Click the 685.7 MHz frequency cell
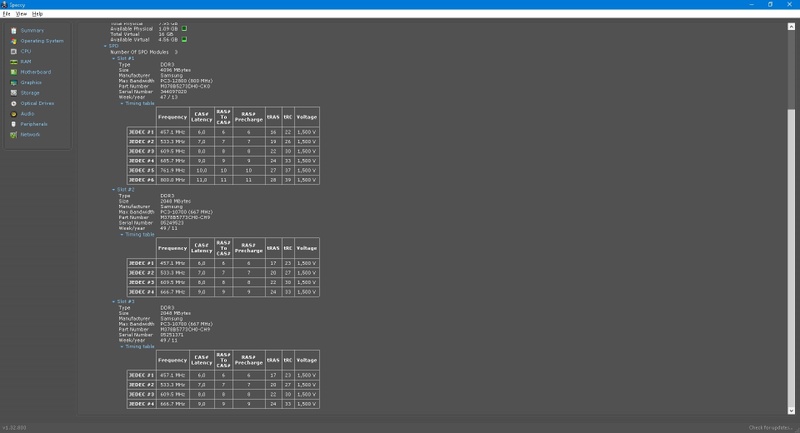This screenshot has width=800, height=433. click(x=172, y=161)
